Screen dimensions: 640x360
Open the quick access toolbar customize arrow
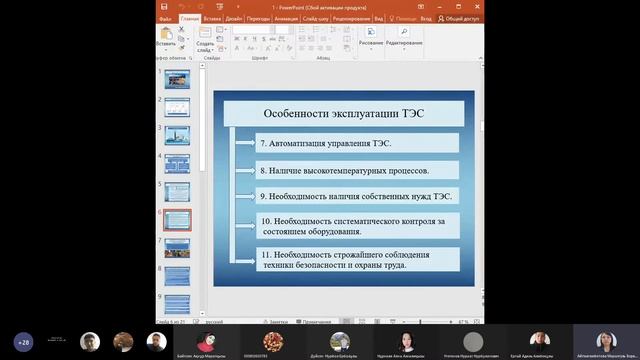click(238, 7)
